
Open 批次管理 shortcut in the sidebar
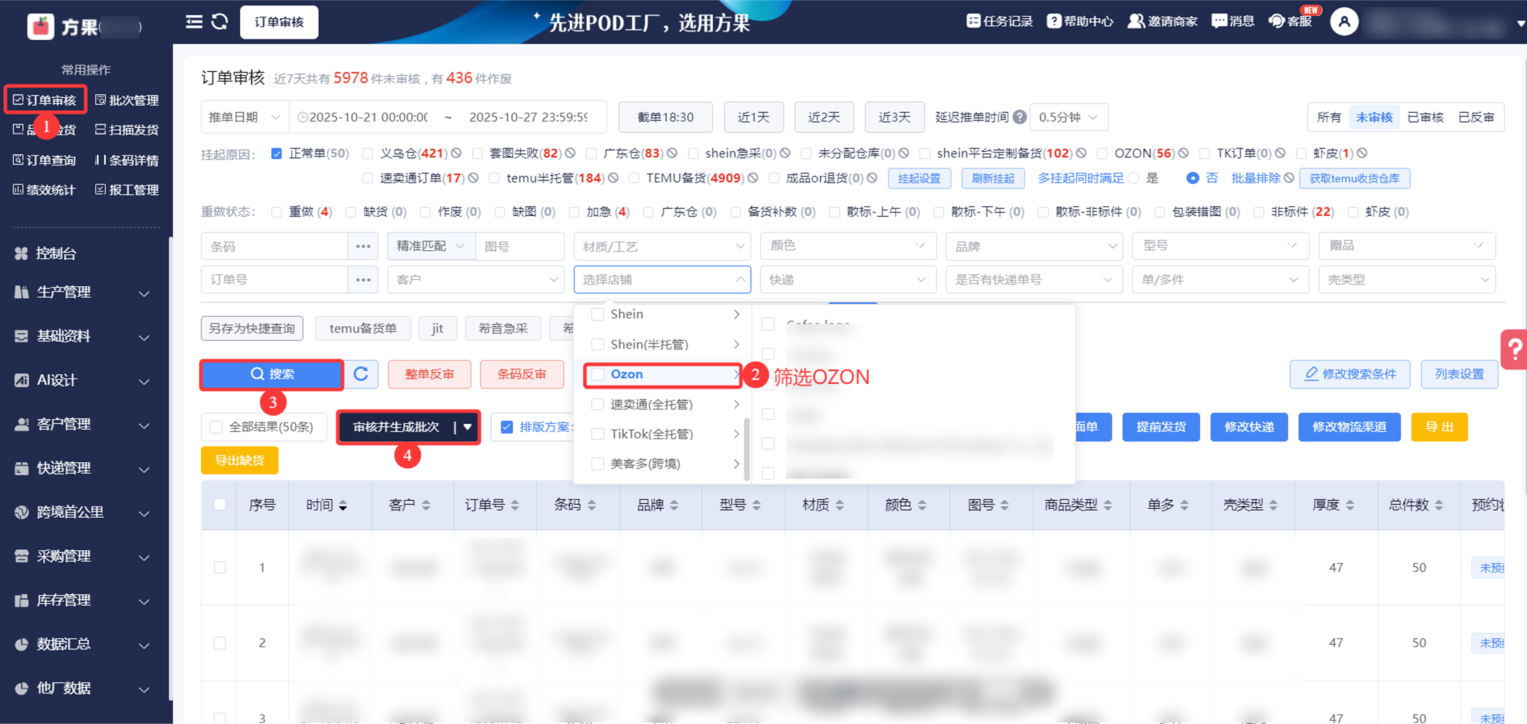126,100
